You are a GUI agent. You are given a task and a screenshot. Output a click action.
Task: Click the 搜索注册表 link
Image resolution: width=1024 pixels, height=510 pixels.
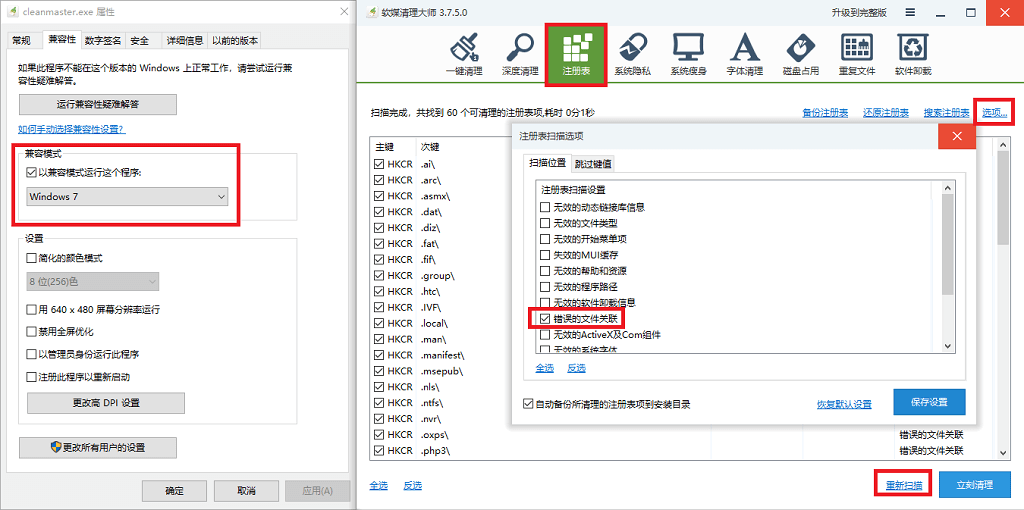pos(946,113)
